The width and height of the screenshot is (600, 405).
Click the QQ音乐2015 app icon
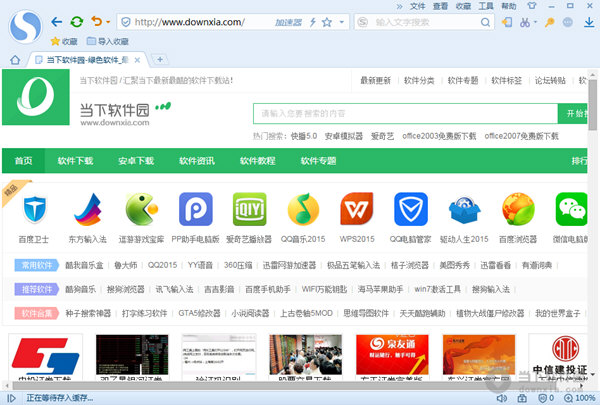(x=303, y=209)
